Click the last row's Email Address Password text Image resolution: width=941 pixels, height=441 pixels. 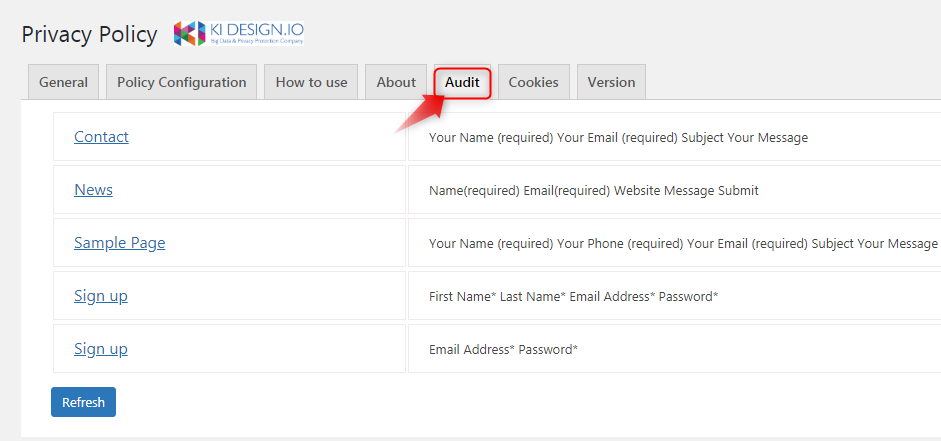click(504, 349)
